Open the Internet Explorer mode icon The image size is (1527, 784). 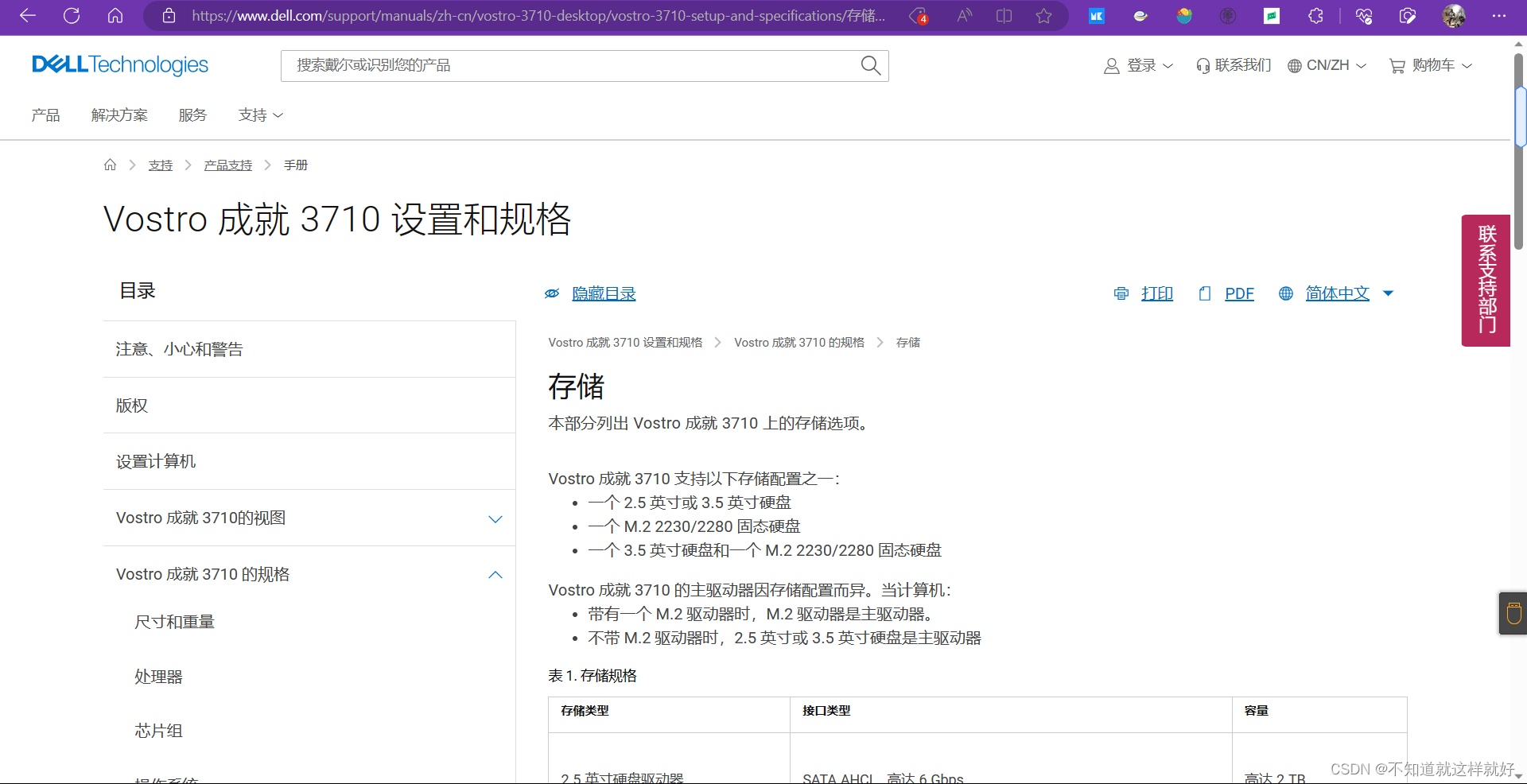[1140, 16]
